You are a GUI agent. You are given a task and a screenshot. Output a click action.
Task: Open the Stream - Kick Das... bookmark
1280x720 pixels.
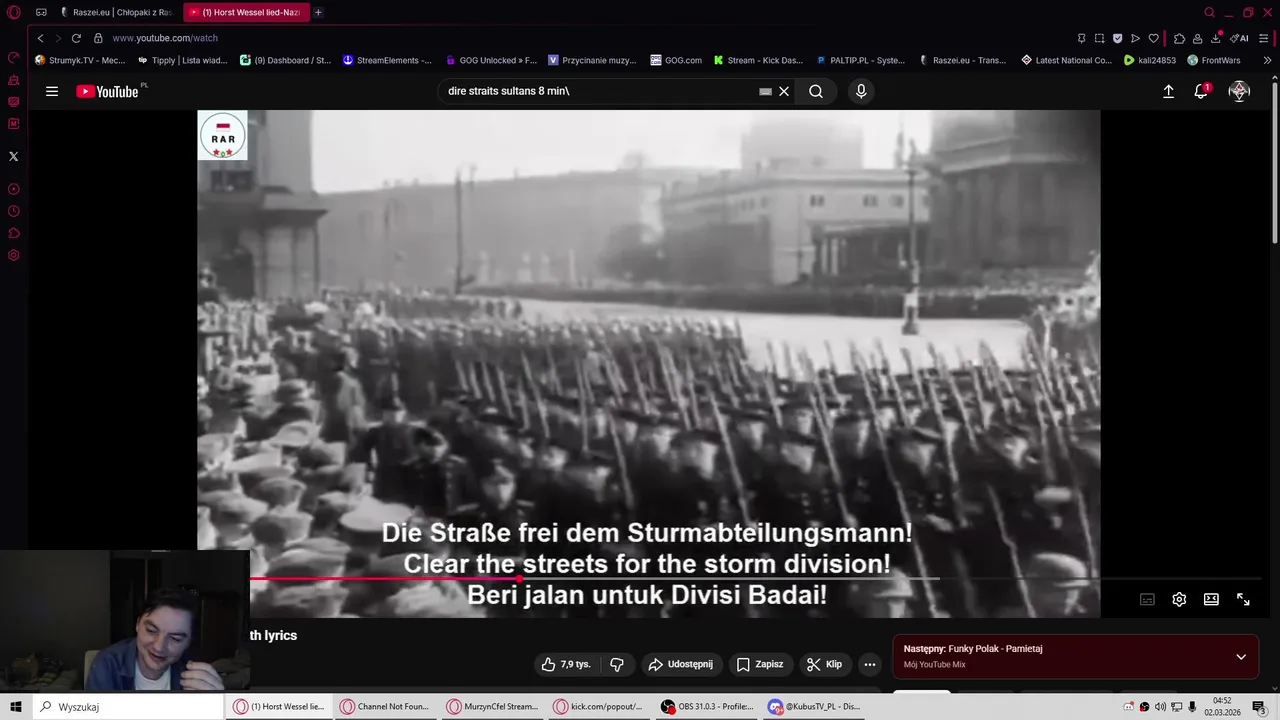[758, 60]
